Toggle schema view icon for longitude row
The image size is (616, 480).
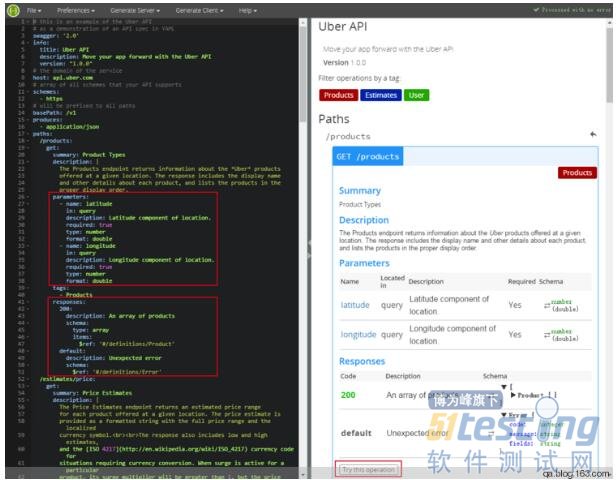[547, 335]
